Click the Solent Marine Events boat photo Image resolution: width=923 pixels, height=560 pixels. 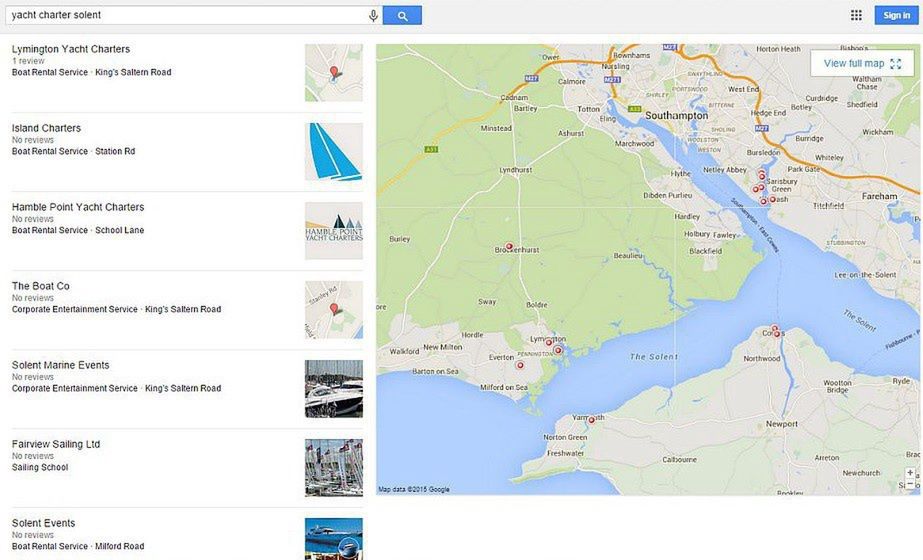coord(334,389)
